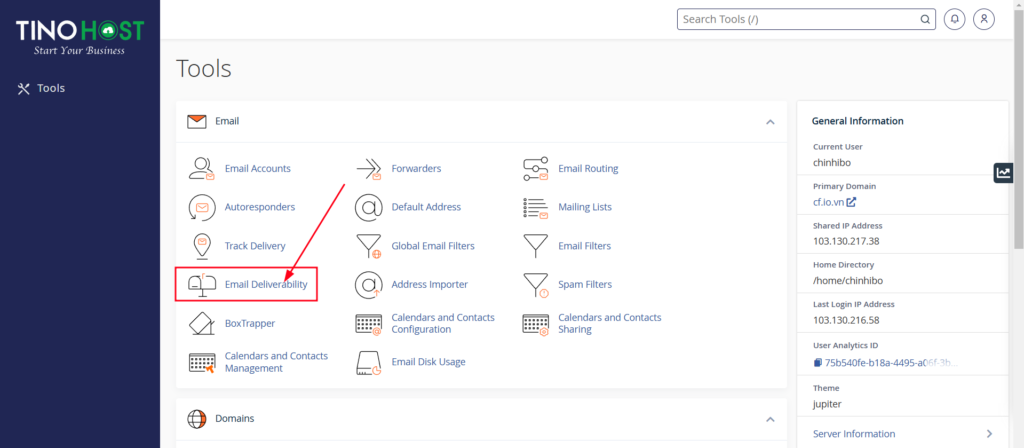Open Calendars and Contacts Sharing link
The image size is (1024, 448).
click(609, 323)
